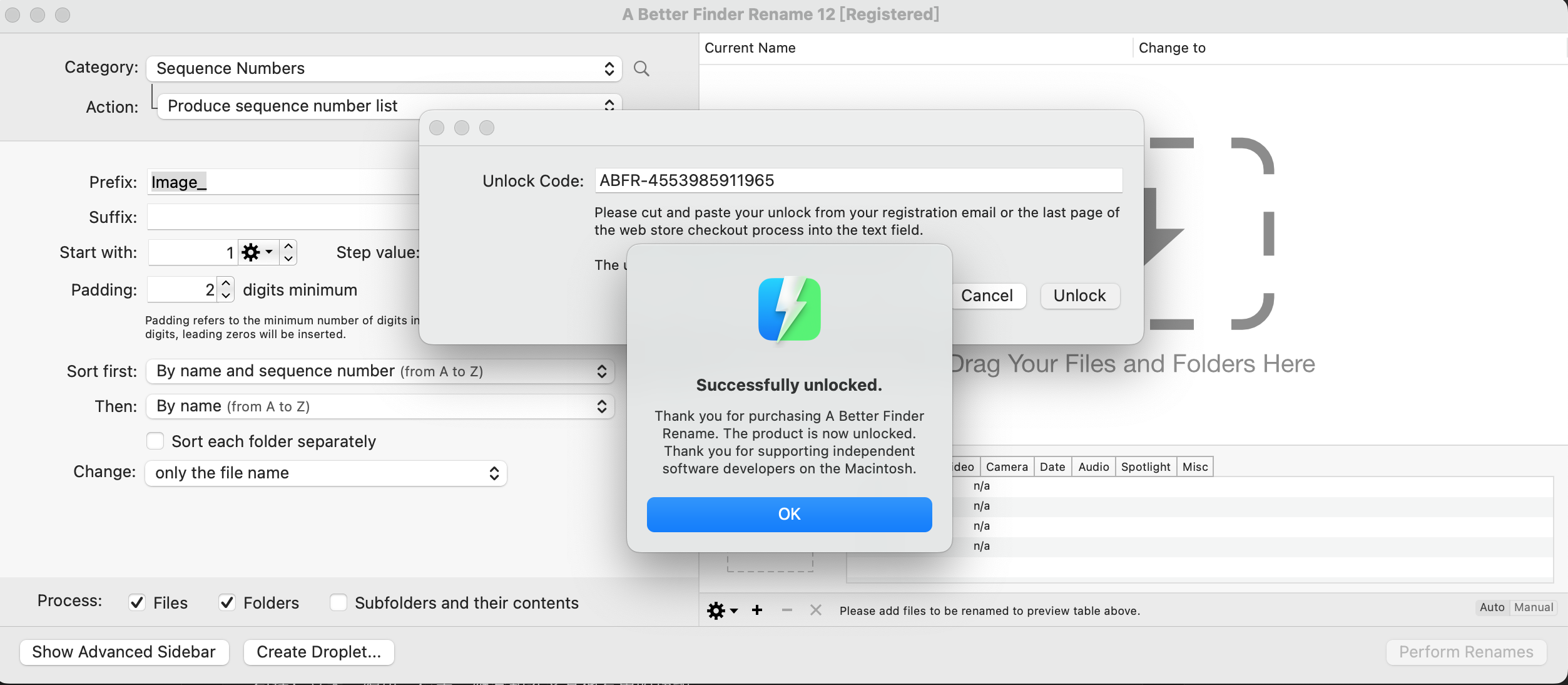Uncheck the Folders processing checkbox
1568x685 pixels.
227,602
